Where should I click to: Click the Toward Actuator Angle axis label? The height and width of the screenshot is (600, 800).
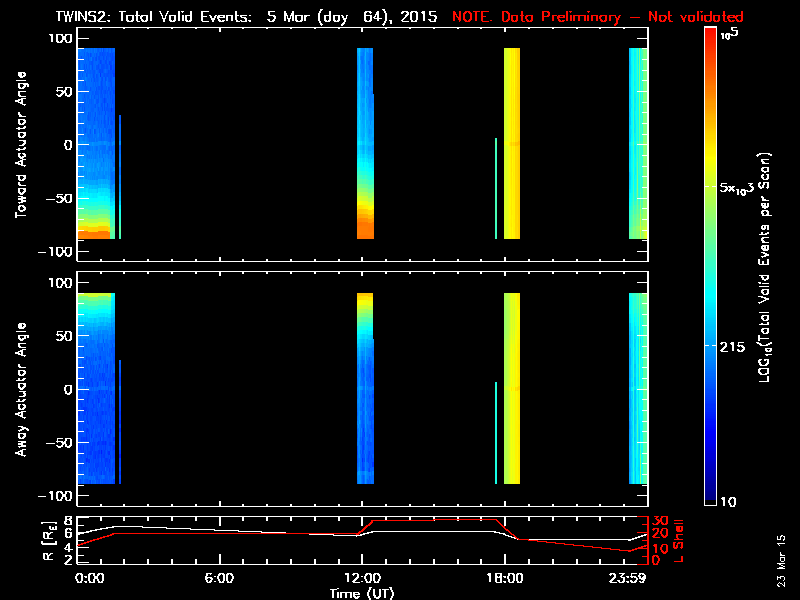(x=19, y=144)
